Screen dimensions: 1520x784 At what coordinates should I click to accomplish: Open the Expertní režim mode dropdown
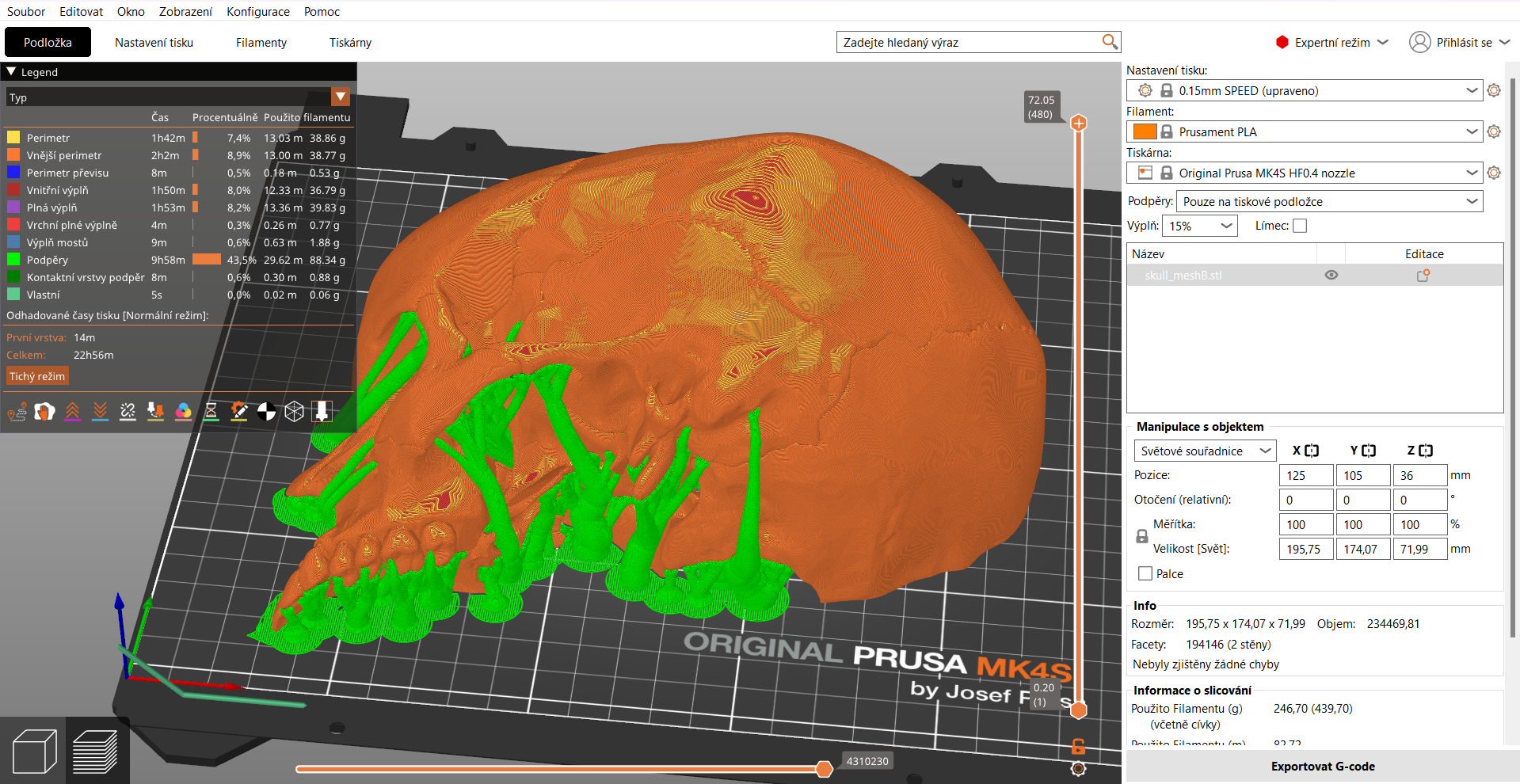click(x=1332, y=42)
